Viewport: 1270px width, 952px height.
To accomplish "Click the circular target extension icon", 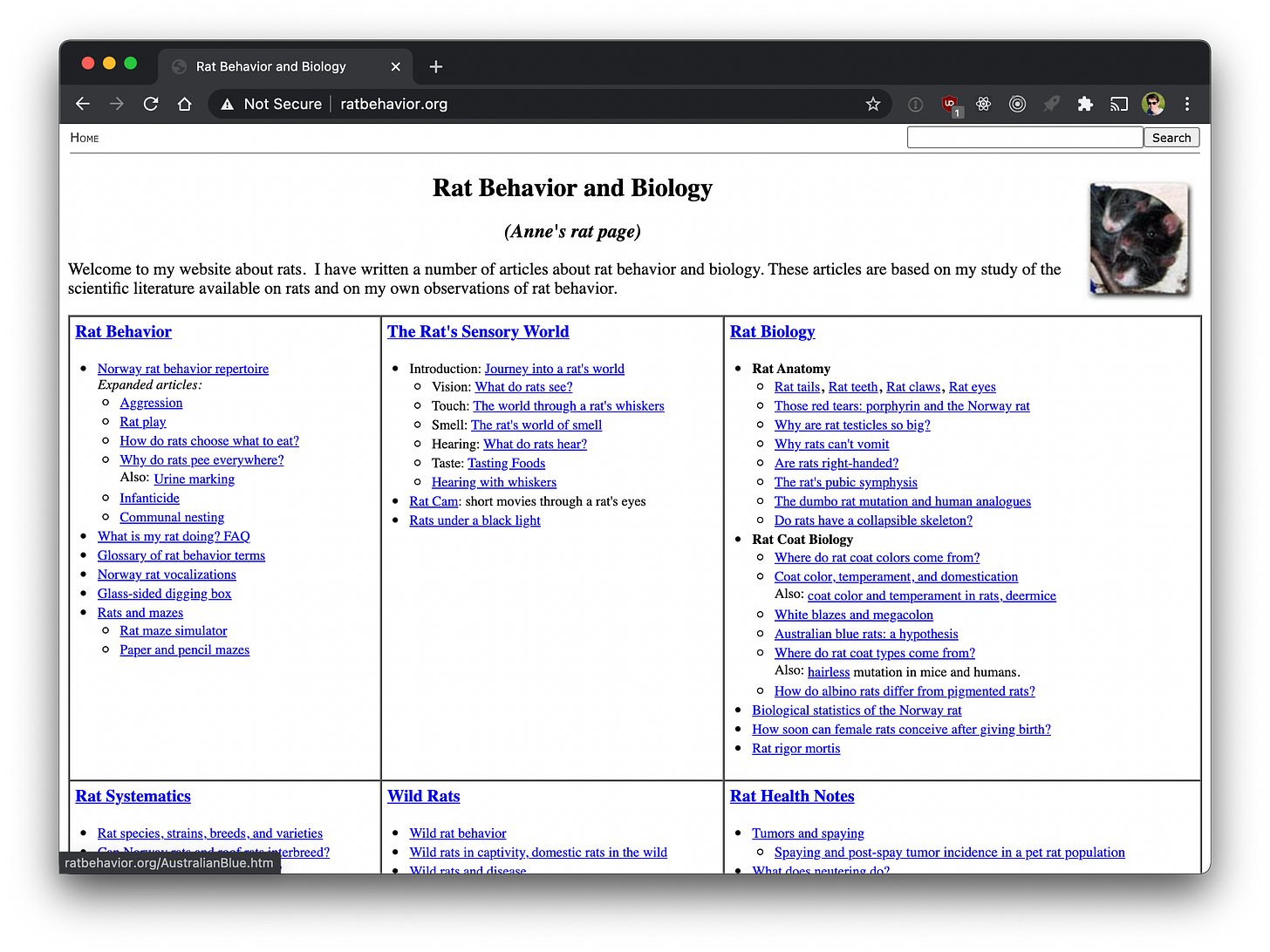I will (x=1017, y=104).
